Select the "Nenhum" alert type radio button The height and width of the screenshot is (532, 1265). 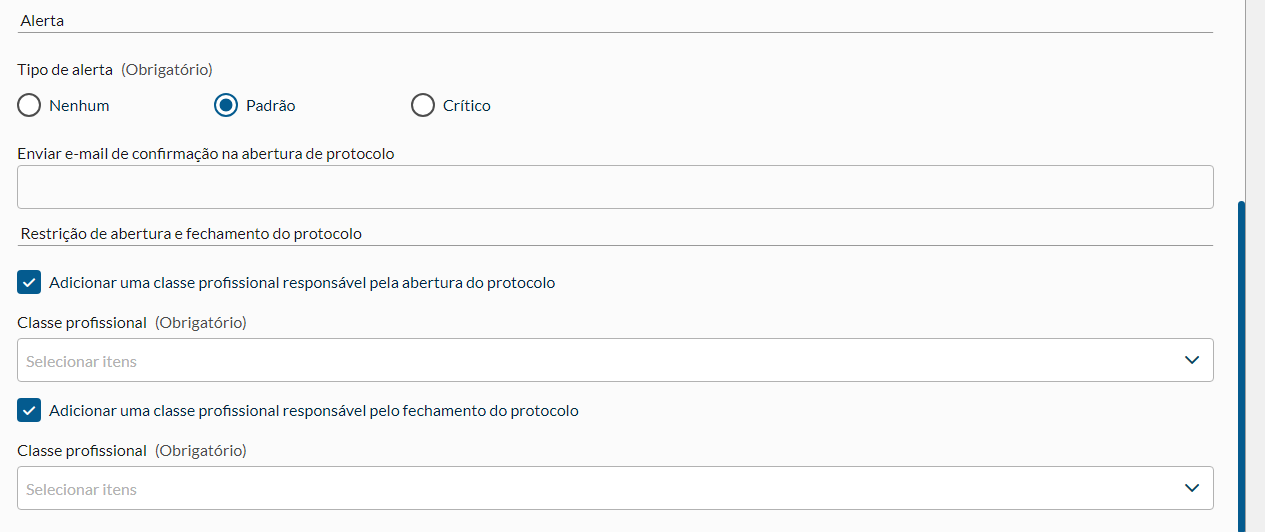pyautogui.click(x=29, y=105)
